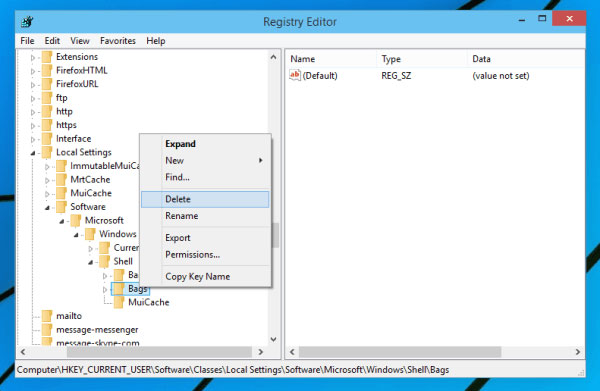600x391 pixels.
Task: Click values pane horizontal scrollbar thumb
Action: (x=400, y=352)
